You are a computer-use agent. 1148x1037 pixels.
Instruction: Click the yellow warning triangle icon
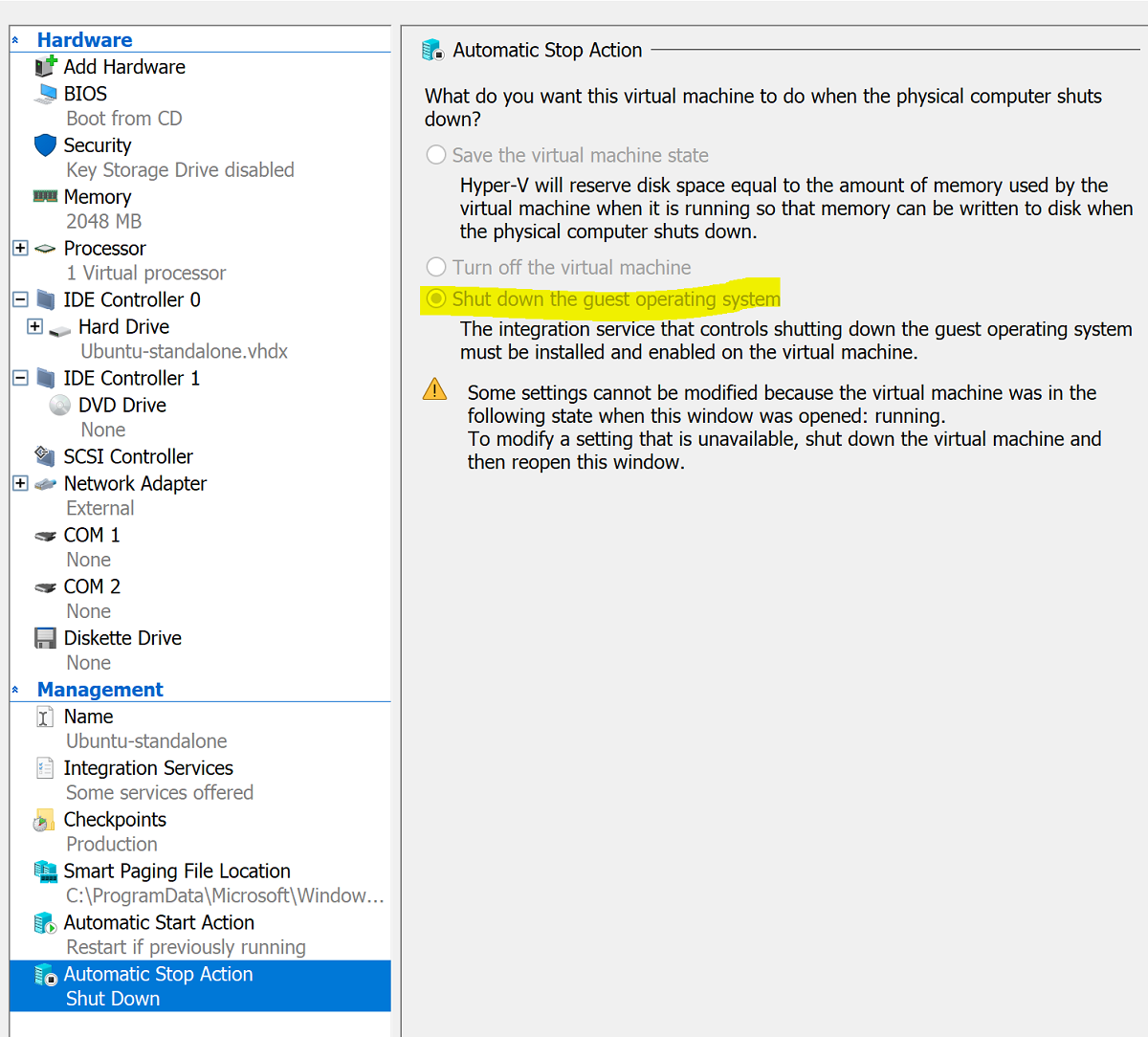coord(434,389)
